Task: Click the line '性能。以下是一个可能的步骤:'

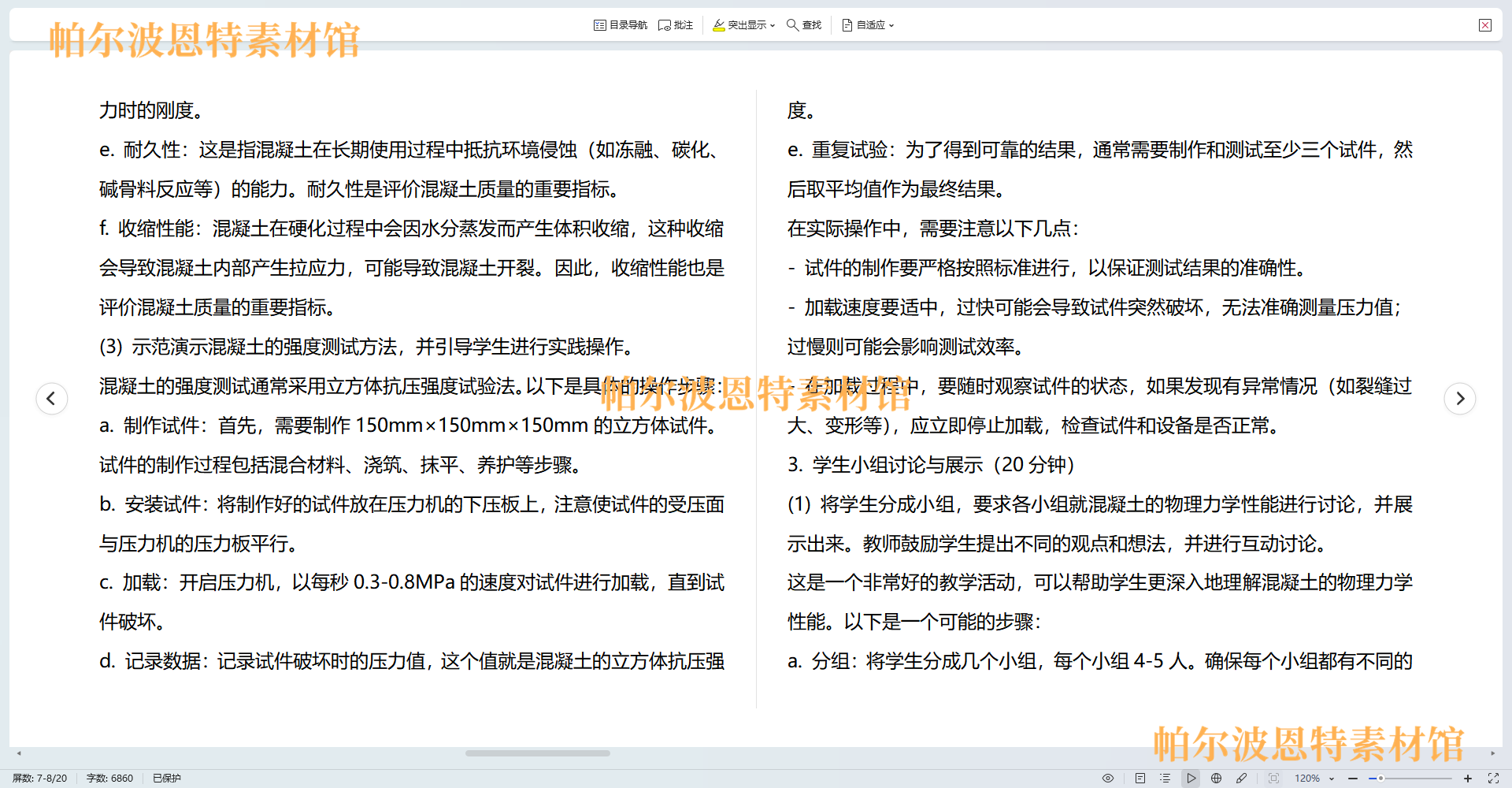Action: 914,622
